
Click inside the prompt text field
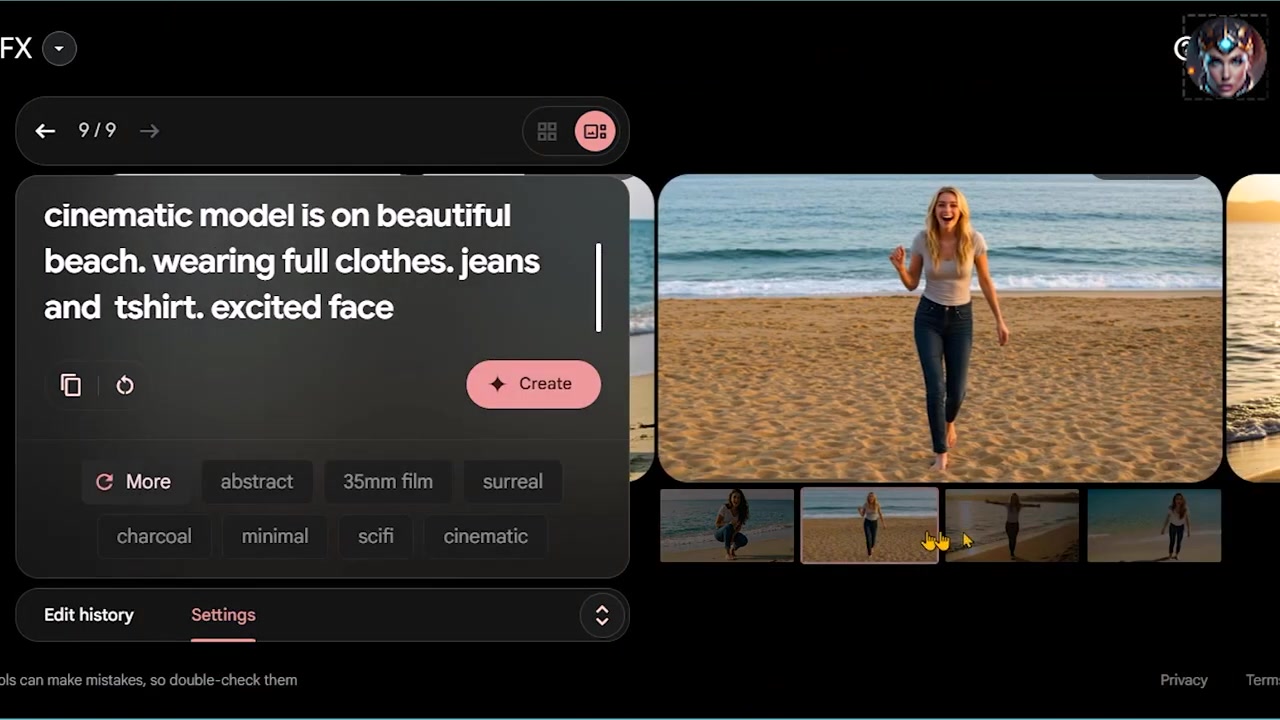click(300, 262)
